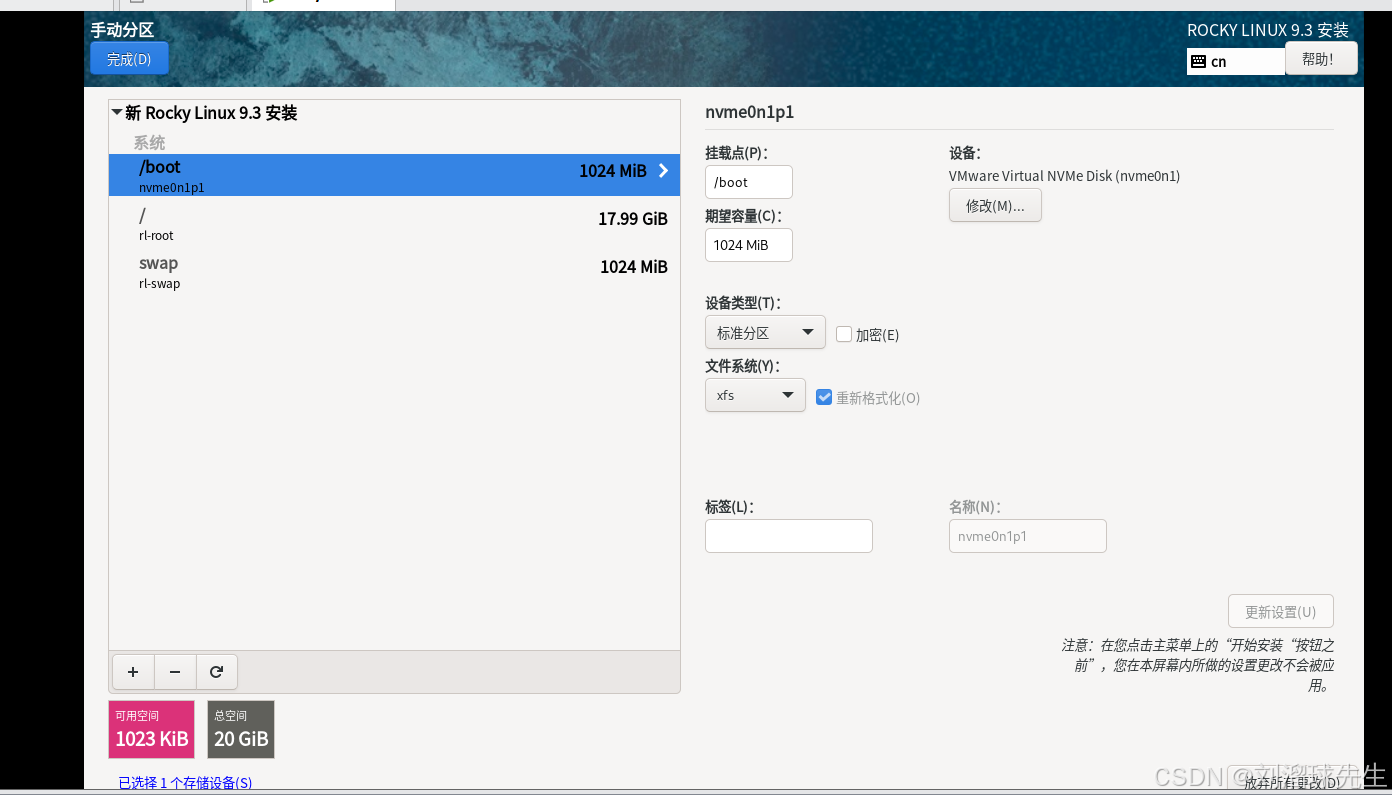Click the 完成(D) button
The image size is (1392, 800).
pos(129,58)
